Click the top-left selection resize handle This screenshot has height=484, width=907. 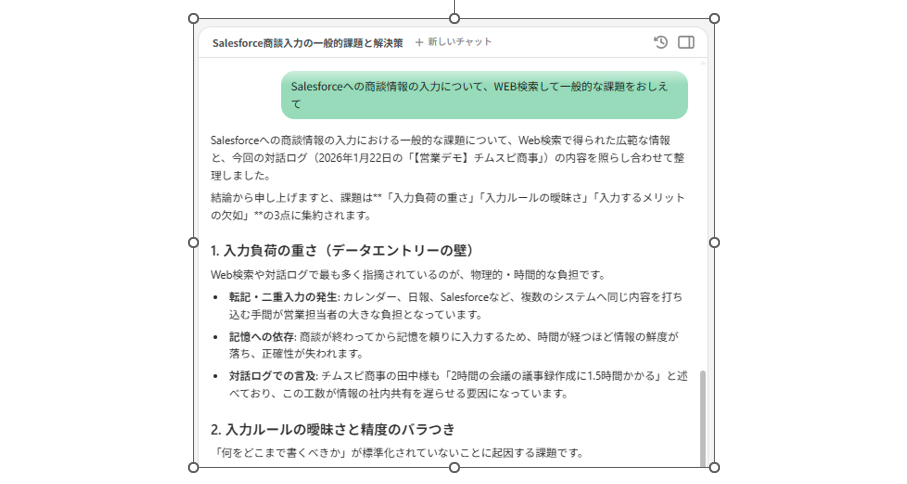[x=194, y=19]
